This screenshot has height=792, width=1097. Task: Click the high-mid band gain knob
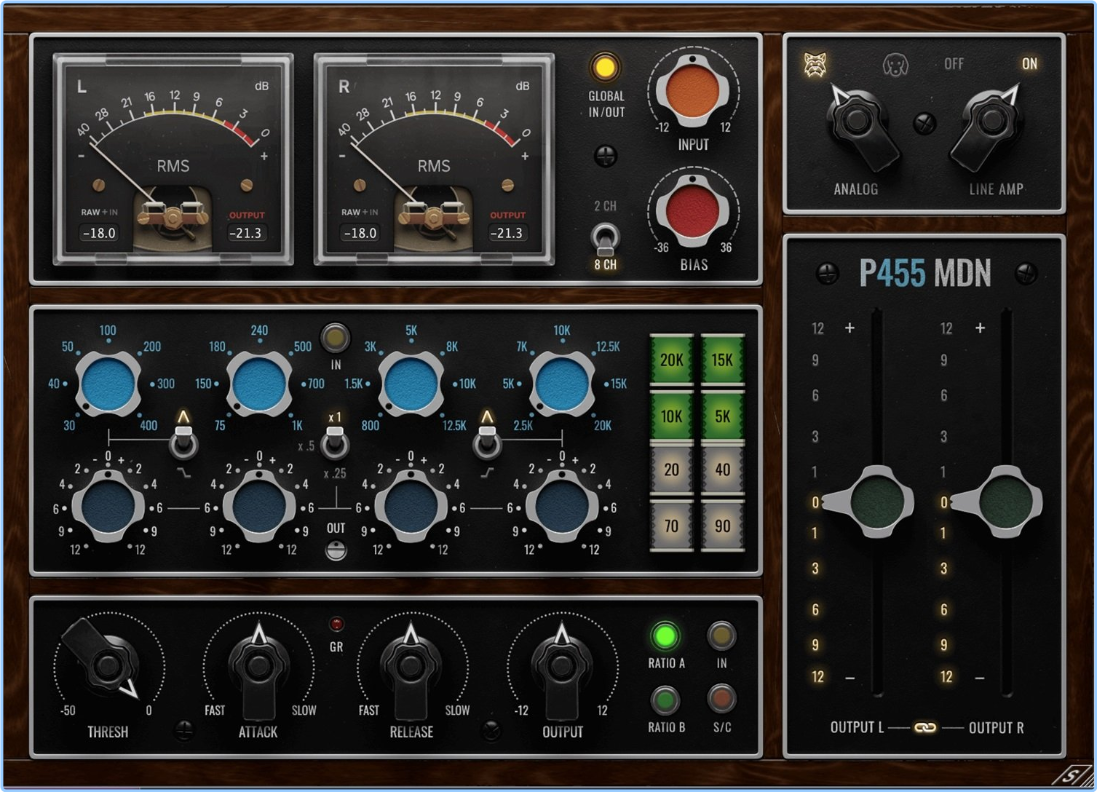tap(411, 507)
